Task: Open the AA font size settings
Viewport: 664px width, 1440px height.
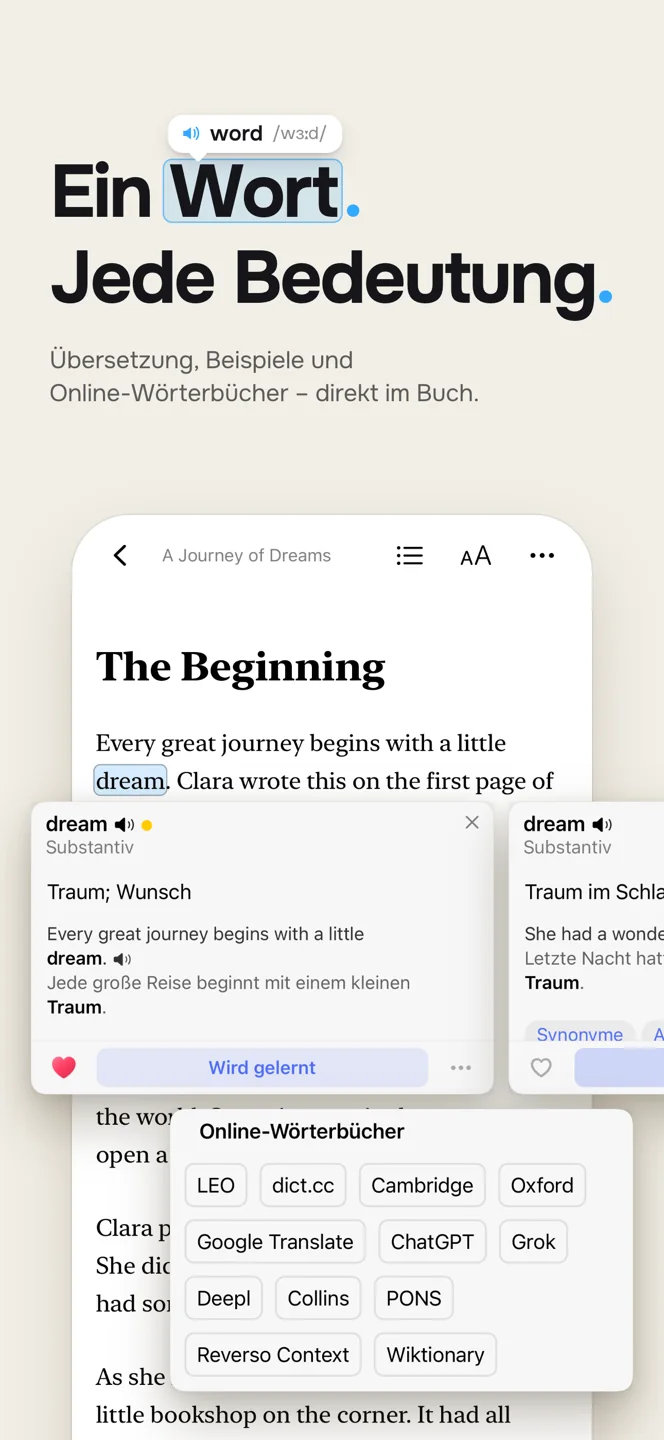Action: 476,556
